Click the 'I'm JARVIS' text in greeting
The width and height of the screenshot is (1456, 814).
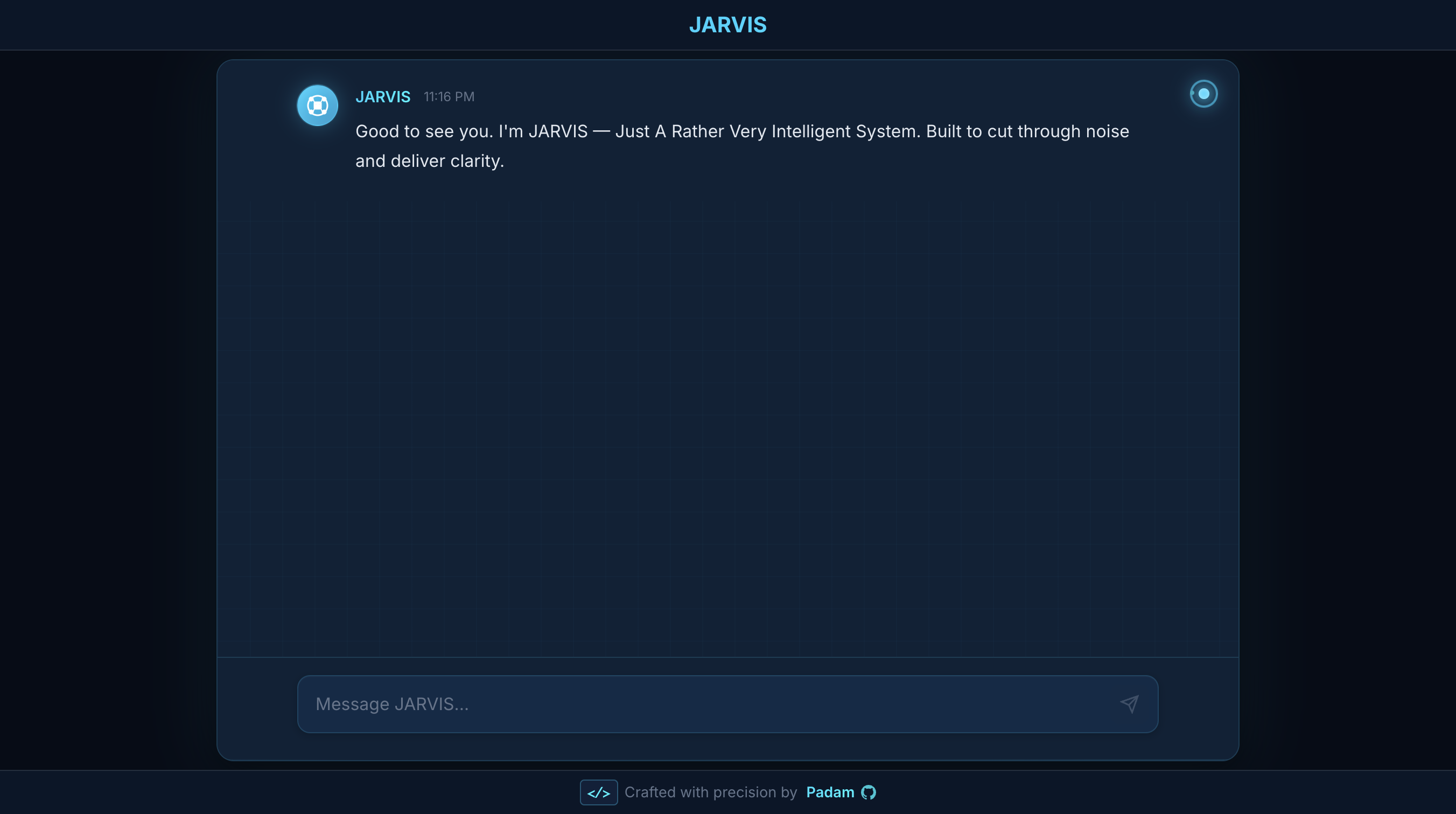[543, 131]
